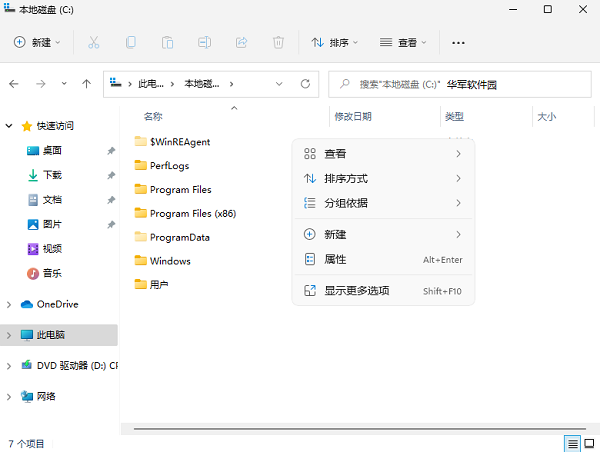Expand the 此电脑 tree node
Image resolution: width=600 pixels, height=452 pixels.
point(9,335)
